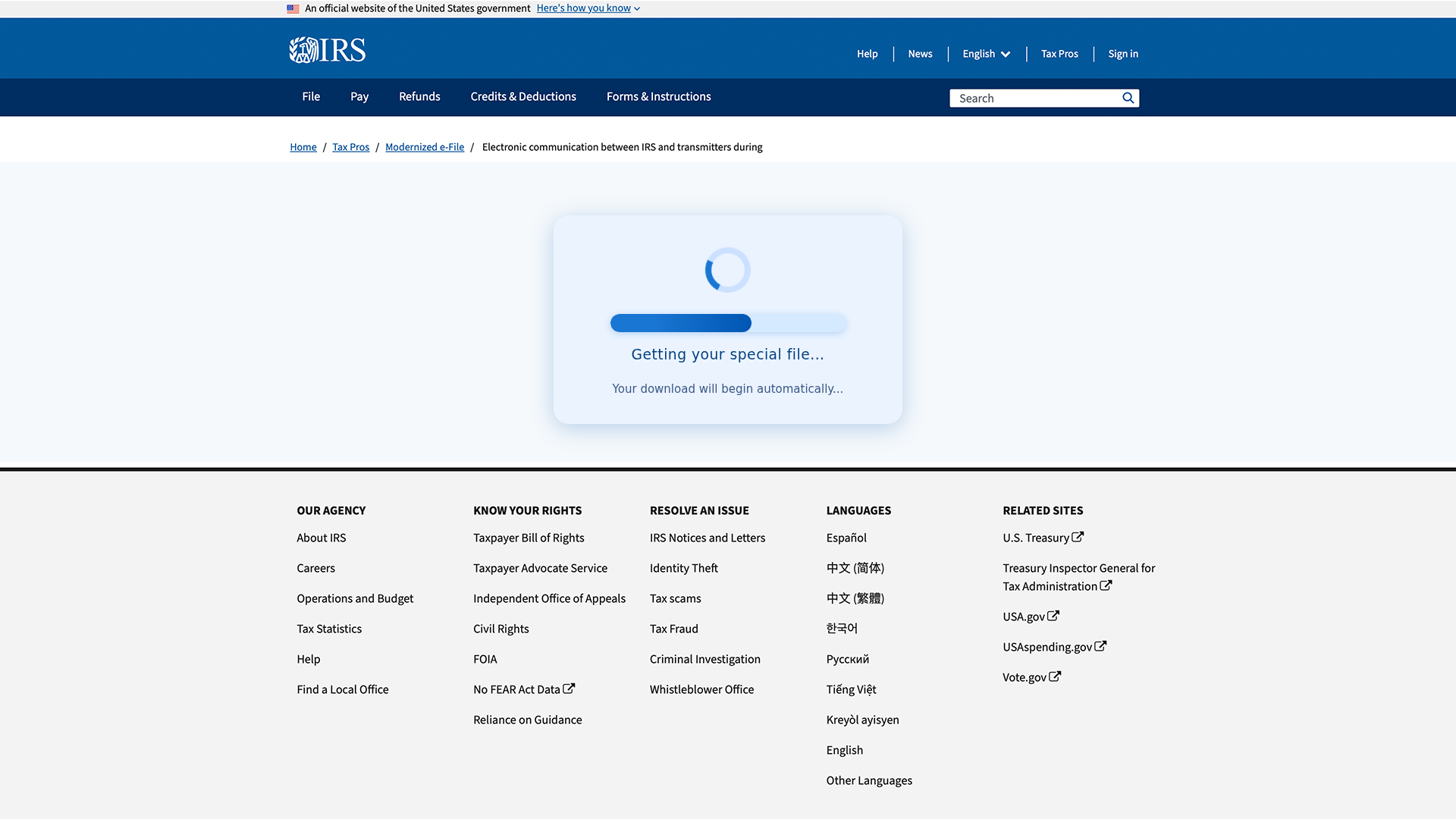Click external link icon next to Vote.gov

1055,676
